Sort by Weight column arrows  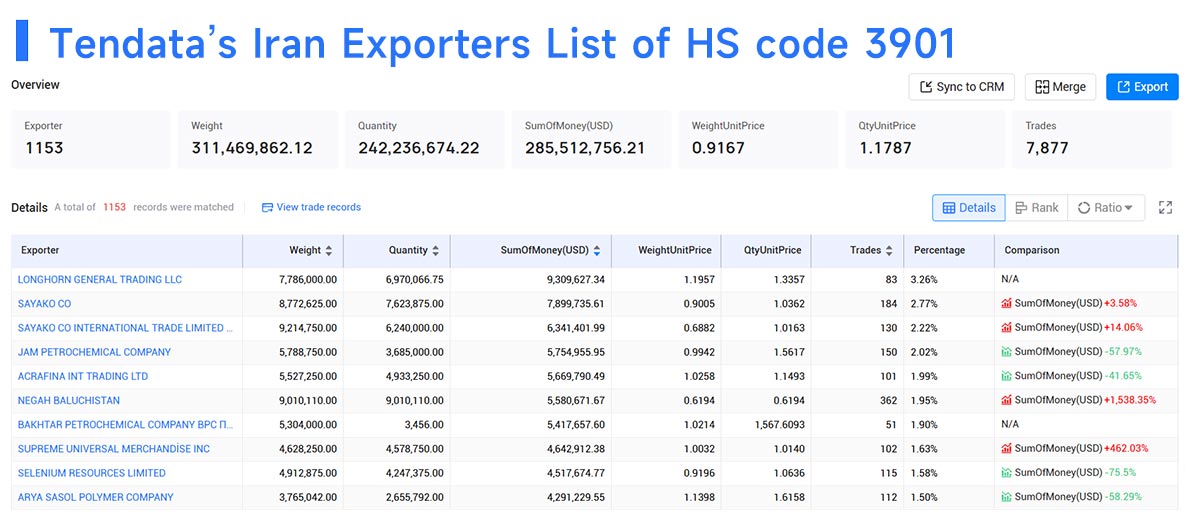click(x=329, y=250)
